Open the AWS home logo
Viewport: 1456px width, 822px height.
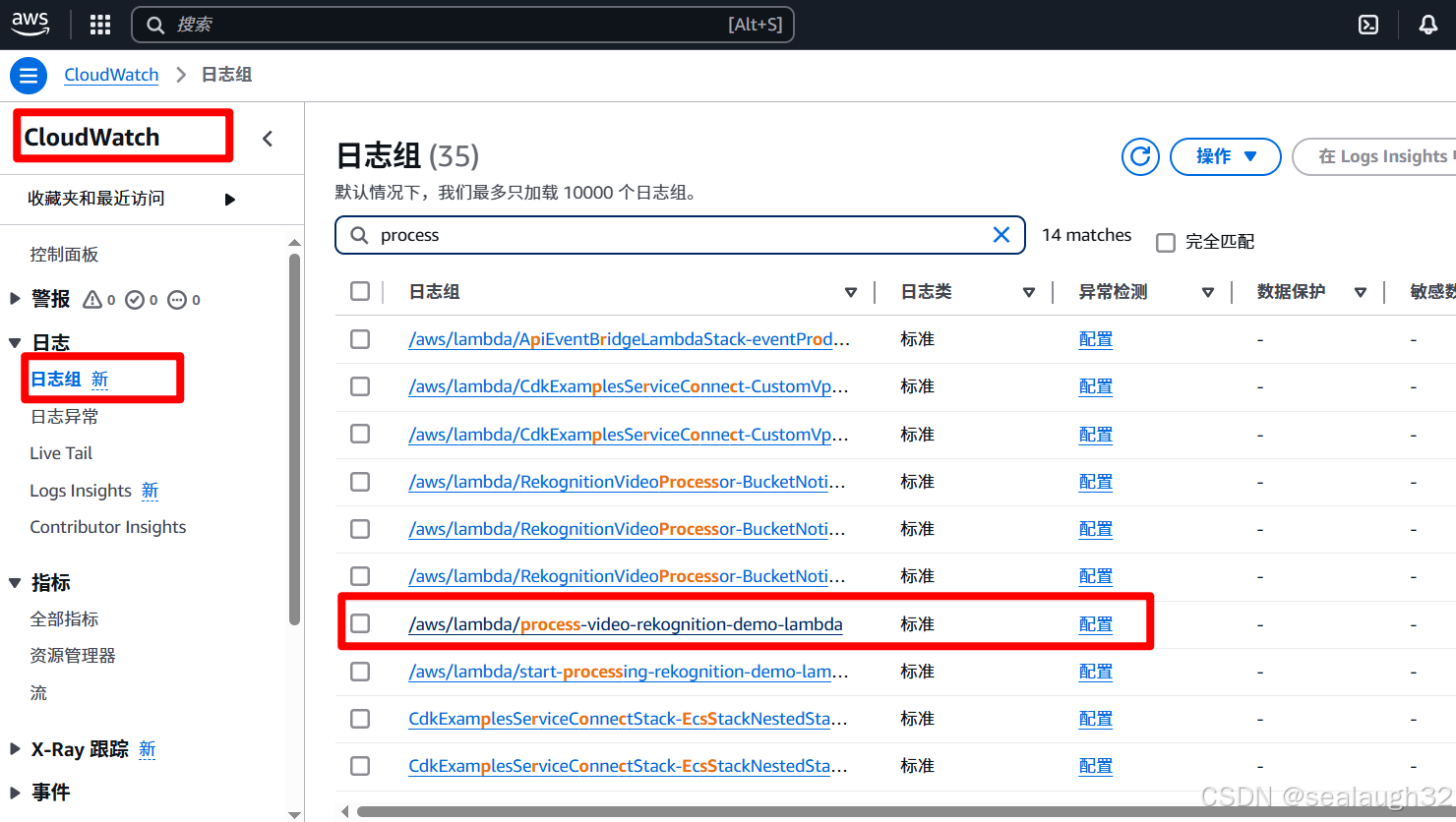(x=30, y=24)
